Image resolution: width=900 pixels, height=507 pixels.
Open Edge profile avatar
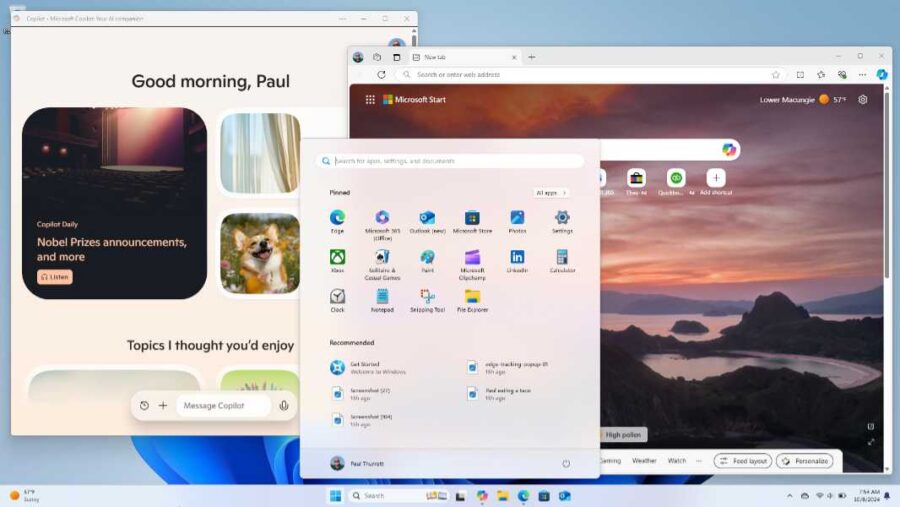pos(358,57)
